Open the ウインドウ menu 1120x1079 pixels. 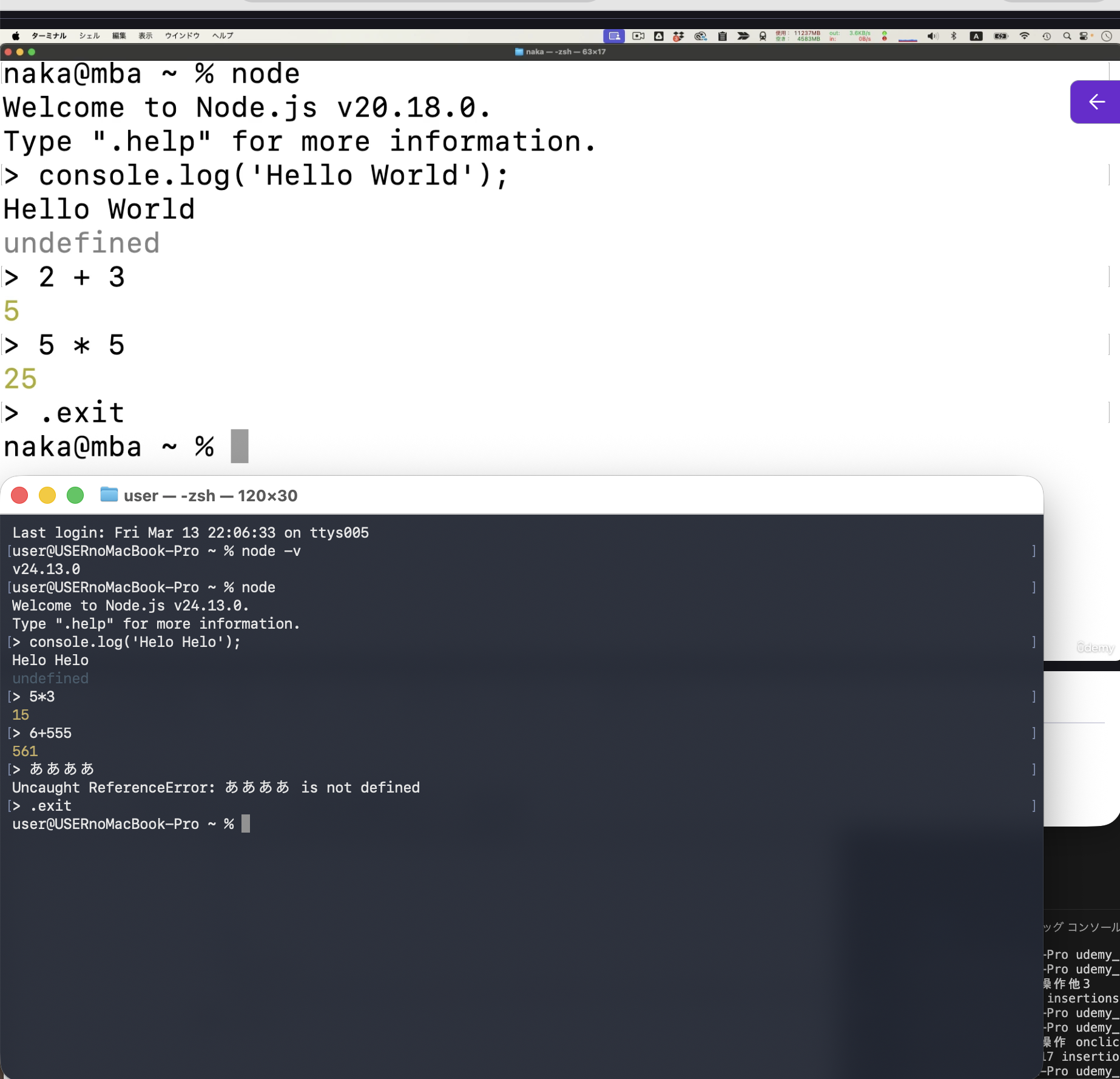pos(182,36)
